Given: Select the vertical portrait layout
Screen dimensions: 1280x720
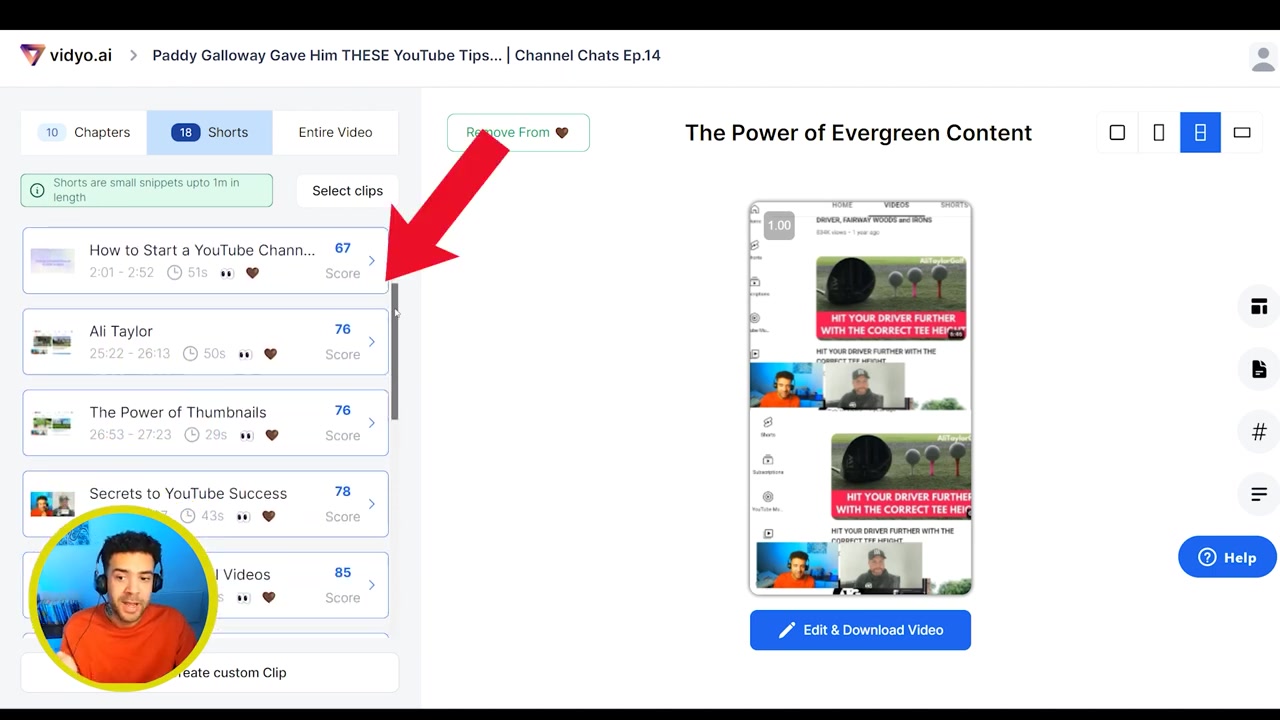Looking at the screenshot, I should 1158,132.
